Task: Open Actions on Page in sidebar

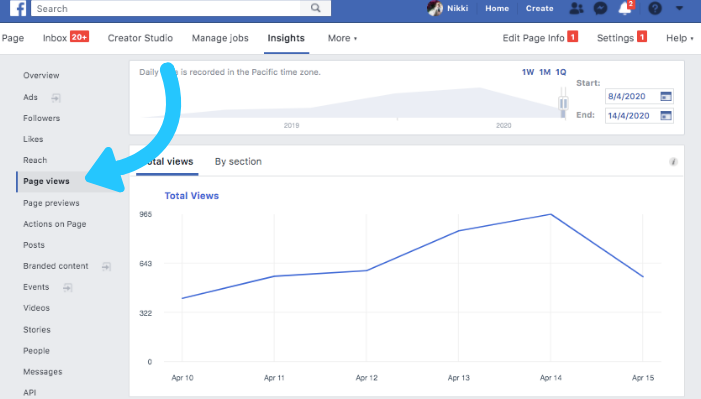Action: point(55,224)
